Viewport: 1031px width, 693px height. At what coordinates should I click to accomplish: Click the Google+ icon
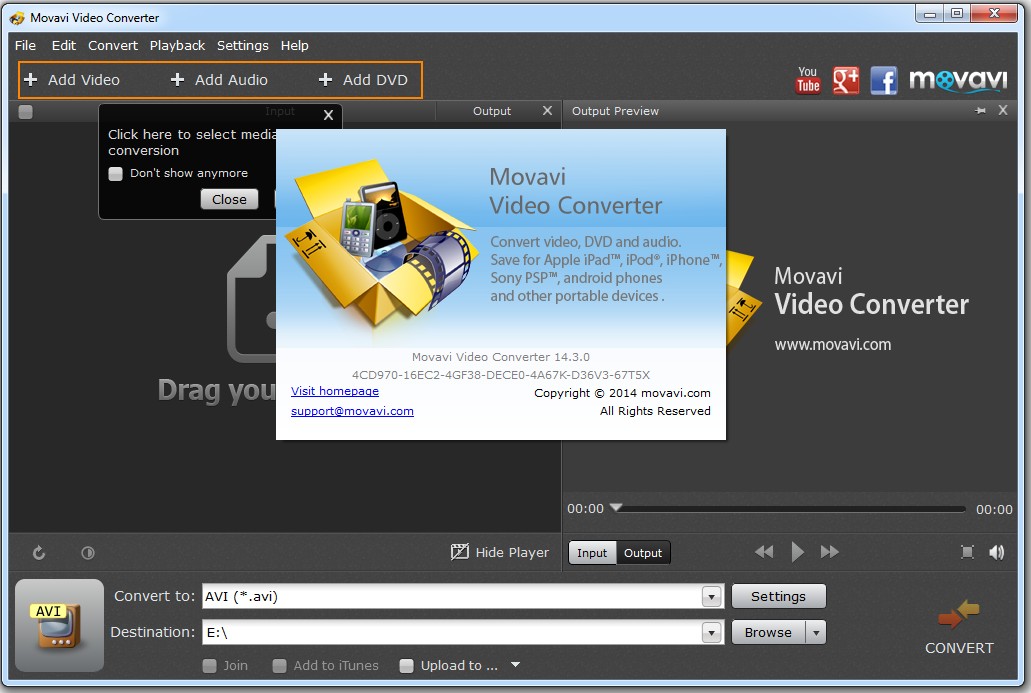point(845,80)
